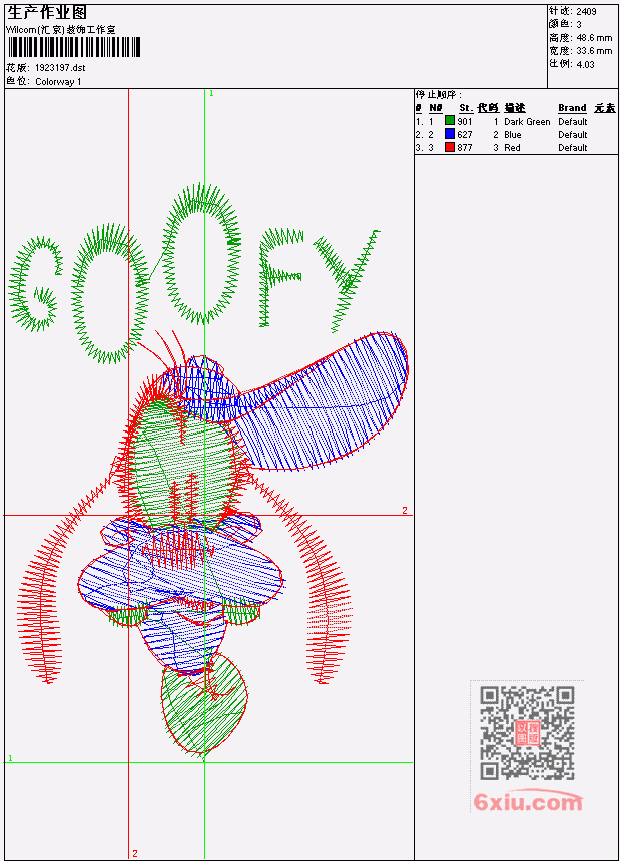Click the 'N#' column header
Screen dimensions: 620x861
tap(435, 108)
